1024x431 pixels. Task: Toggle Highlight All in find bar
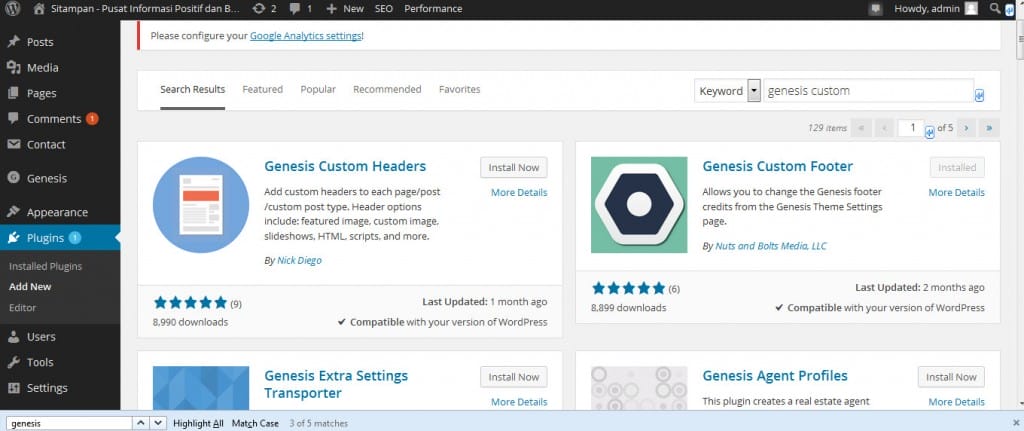199,423
